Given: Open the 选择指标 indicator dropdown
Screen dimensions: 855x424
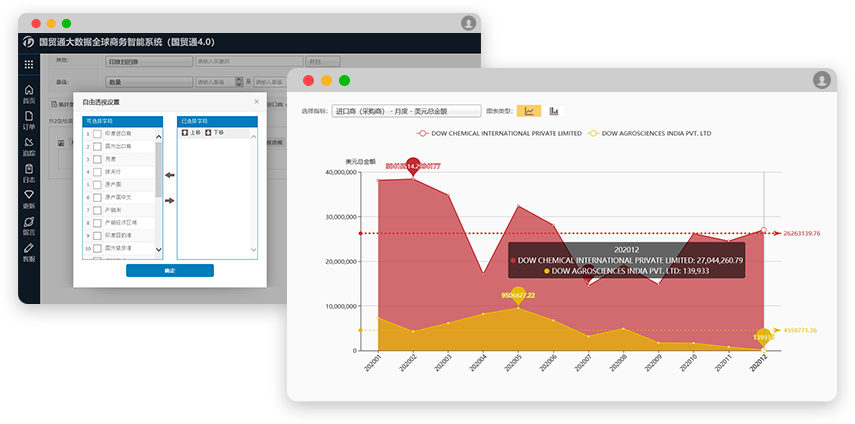Looking at the screenshot, I should (406, 111).
